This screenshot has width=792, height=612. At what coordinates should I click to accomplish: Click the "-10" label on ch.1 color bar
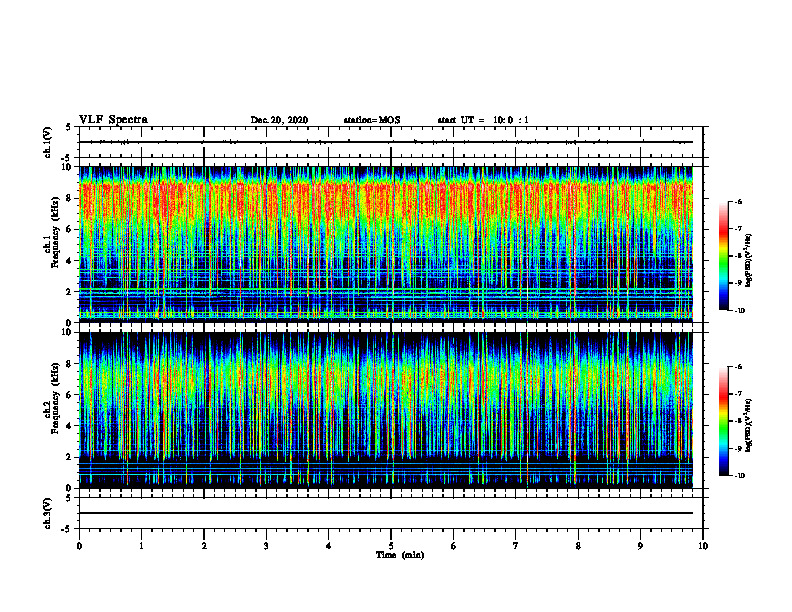point(739,311)
